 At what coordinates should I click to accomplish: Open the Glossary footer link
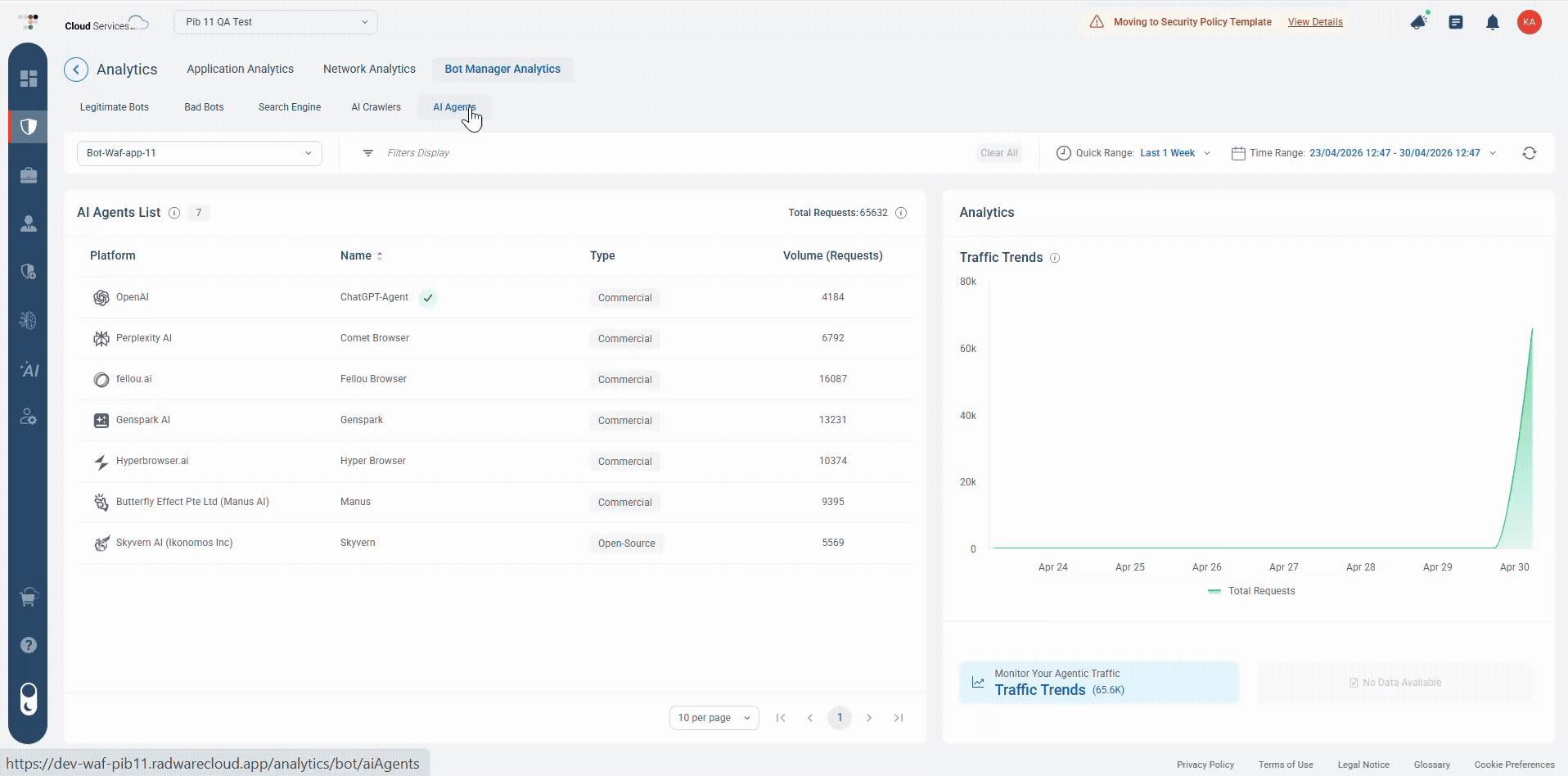[x=1432, y=765]
